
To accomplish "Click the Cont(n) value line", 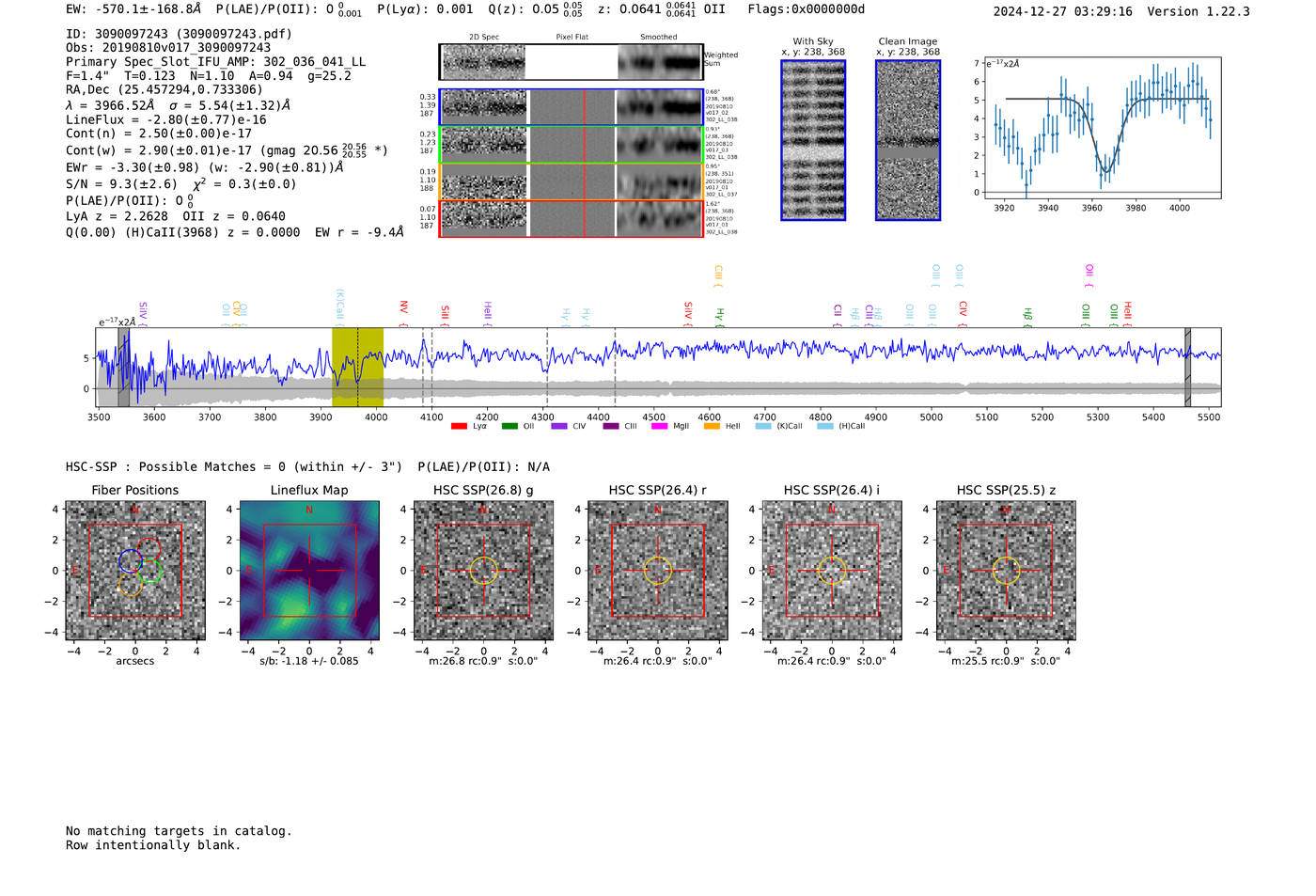I will 159,134.
